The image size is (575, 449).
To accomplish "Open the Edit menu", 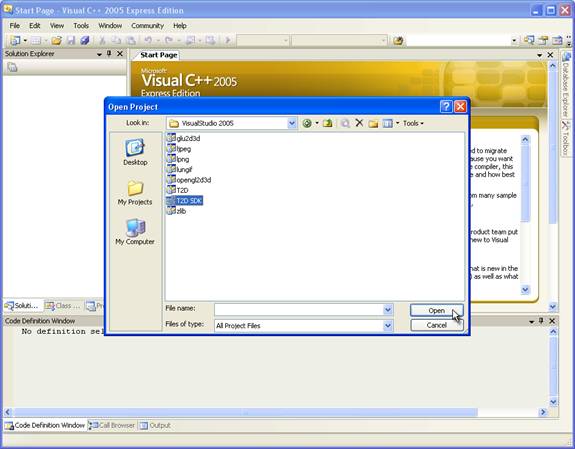I will [x=35, y=25].
